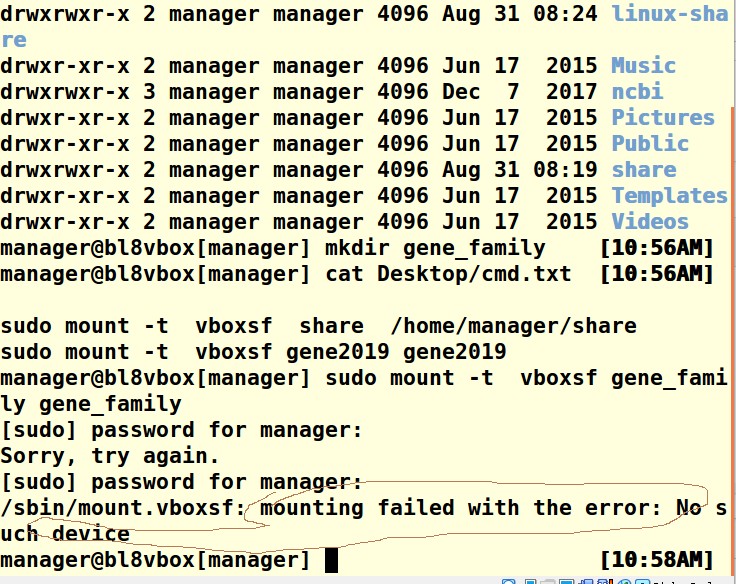Screen dimensions: 736x584
Task: Click the globe status icon in VM bar
Action: point(625,581)
